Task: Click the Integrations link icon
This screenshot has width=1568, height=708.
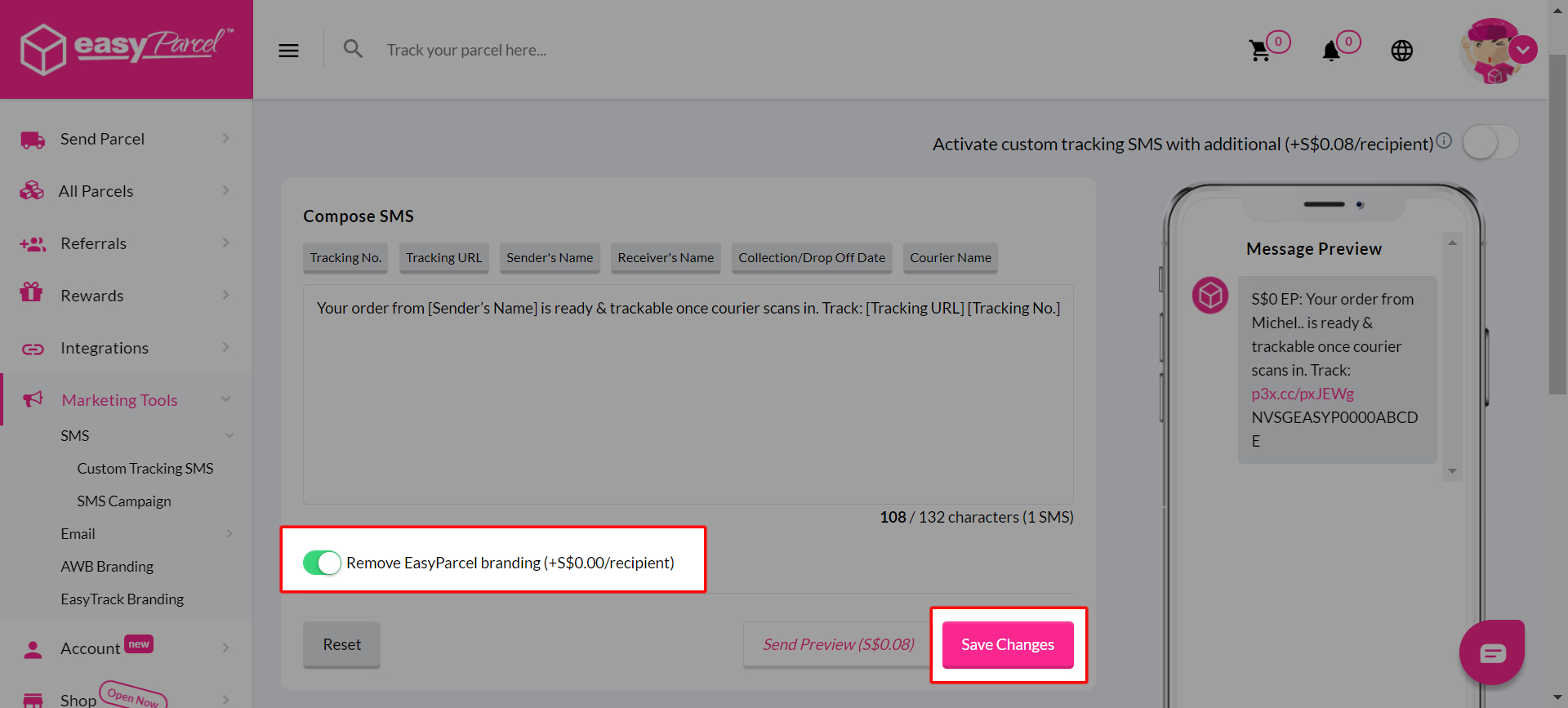Action: [x=33, y=349]
